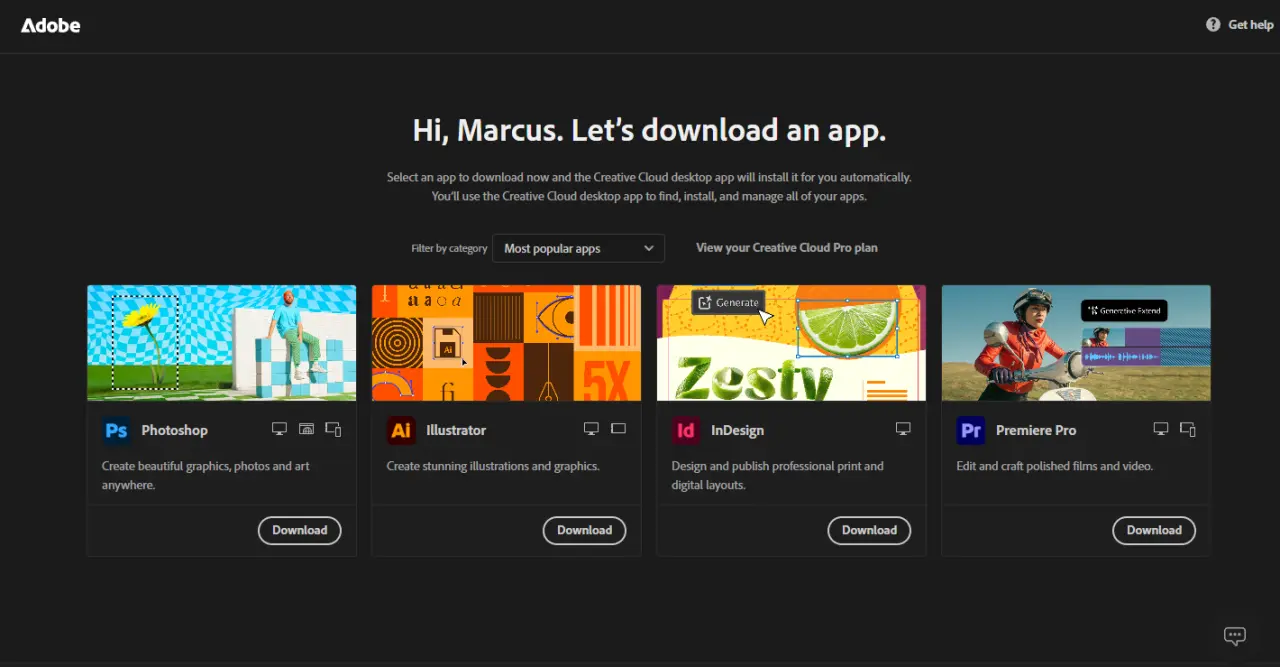Screen dimensions: 1280x667
Task: Click the Photoshop Ps app icon
Action: point(116,431)
